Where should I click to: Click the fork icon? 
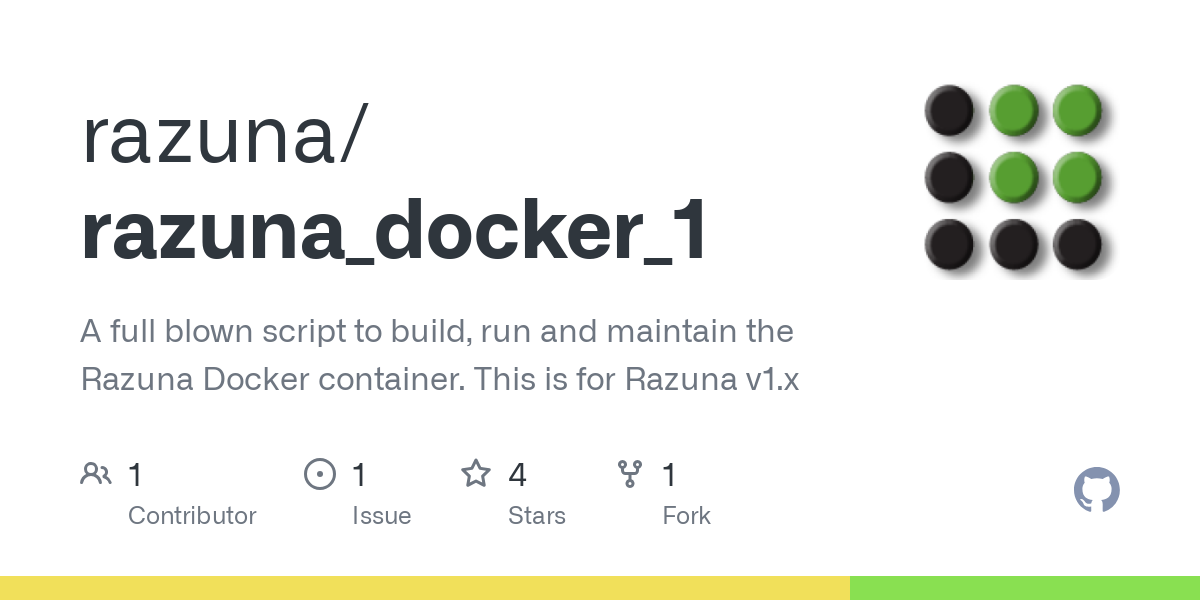tap(630, 474)
